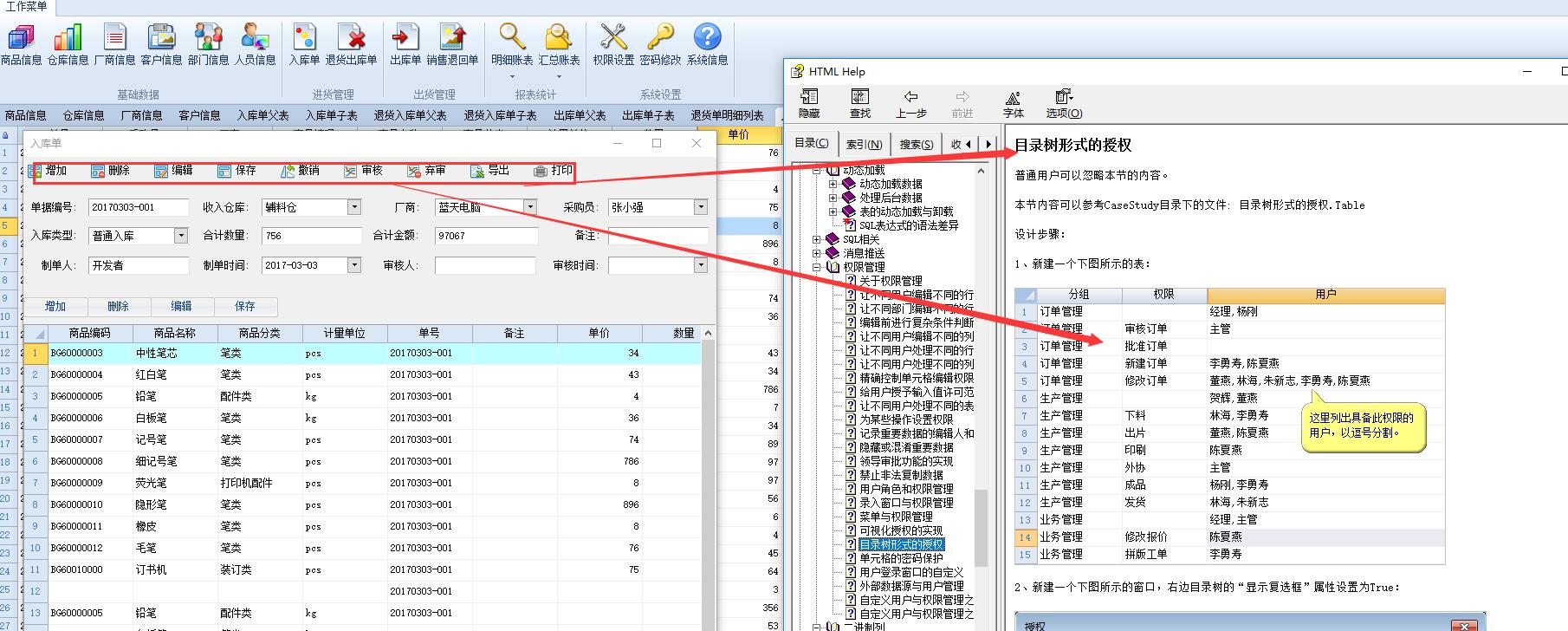The height and width of the screenshot is (631, 1568).
Task: Click 隐藏 in HTML Help toolbar
Action: 809,103
